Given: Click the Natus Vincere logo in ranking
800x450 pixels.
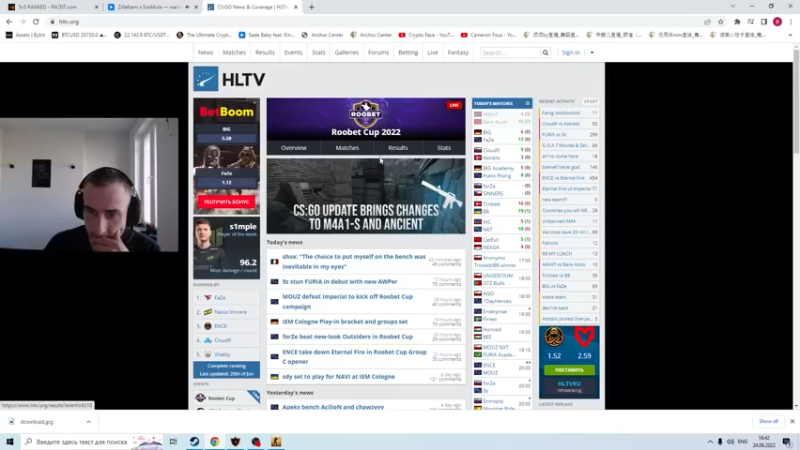Looking at the screenshot, I should click(208, 312).
